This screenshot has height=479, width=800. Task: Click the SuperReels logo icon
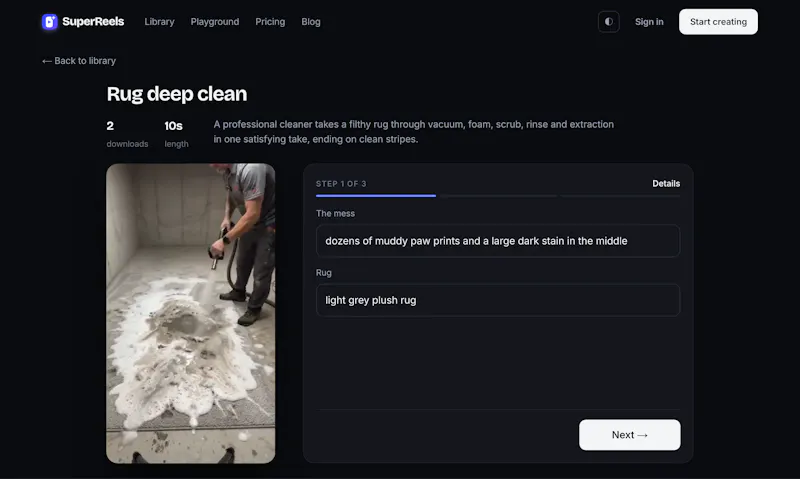49,22
